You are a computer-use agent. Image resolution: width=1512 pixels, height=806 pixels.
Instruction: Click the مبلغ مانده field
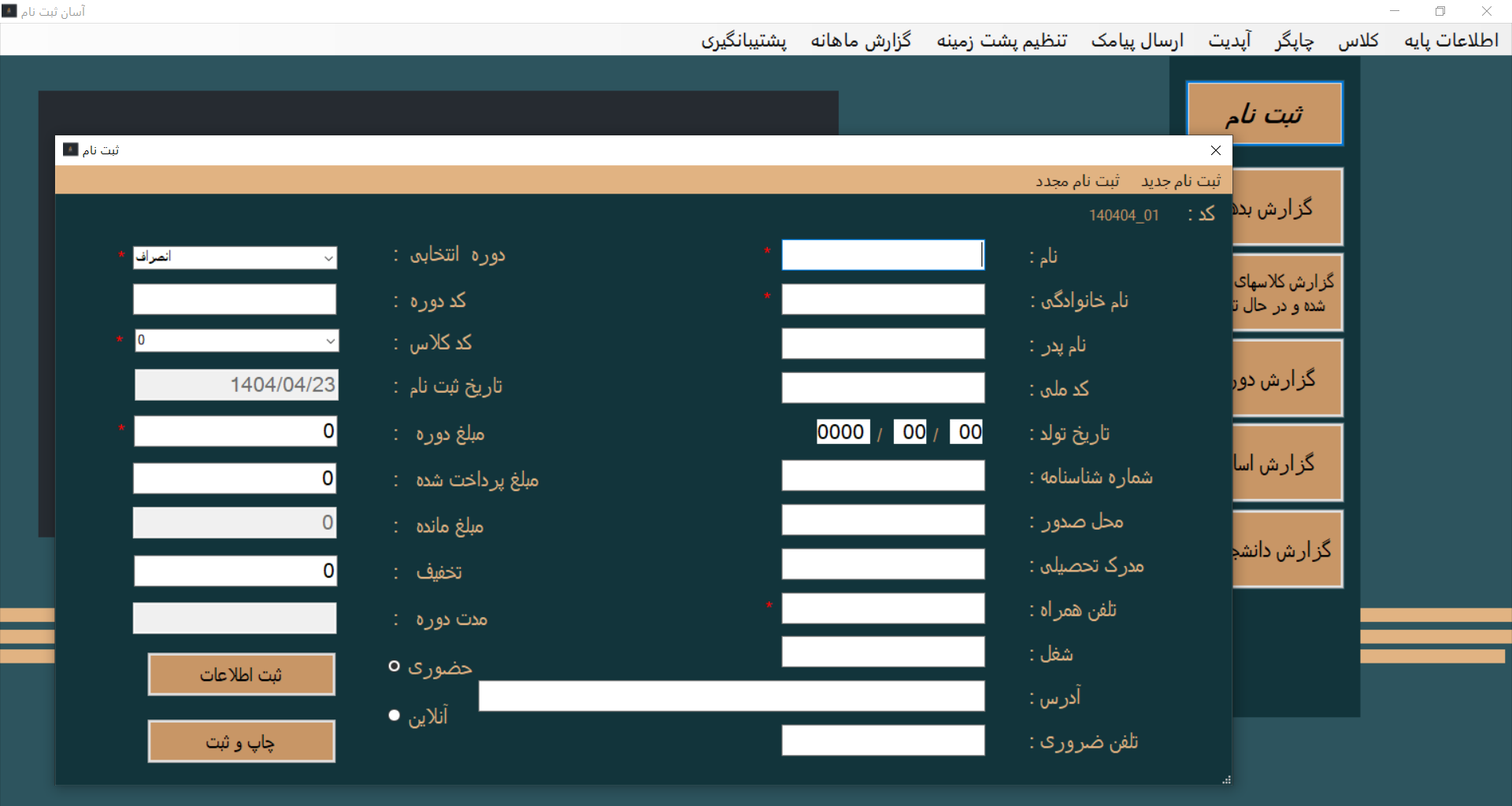pyautogui.click(x=235, y=523)
